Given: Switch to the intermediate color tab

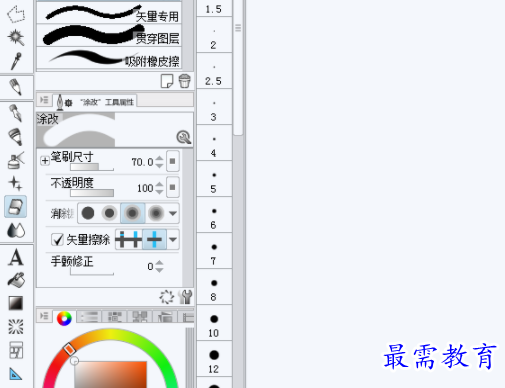Looking at the screenshot, I should point(140,316).
